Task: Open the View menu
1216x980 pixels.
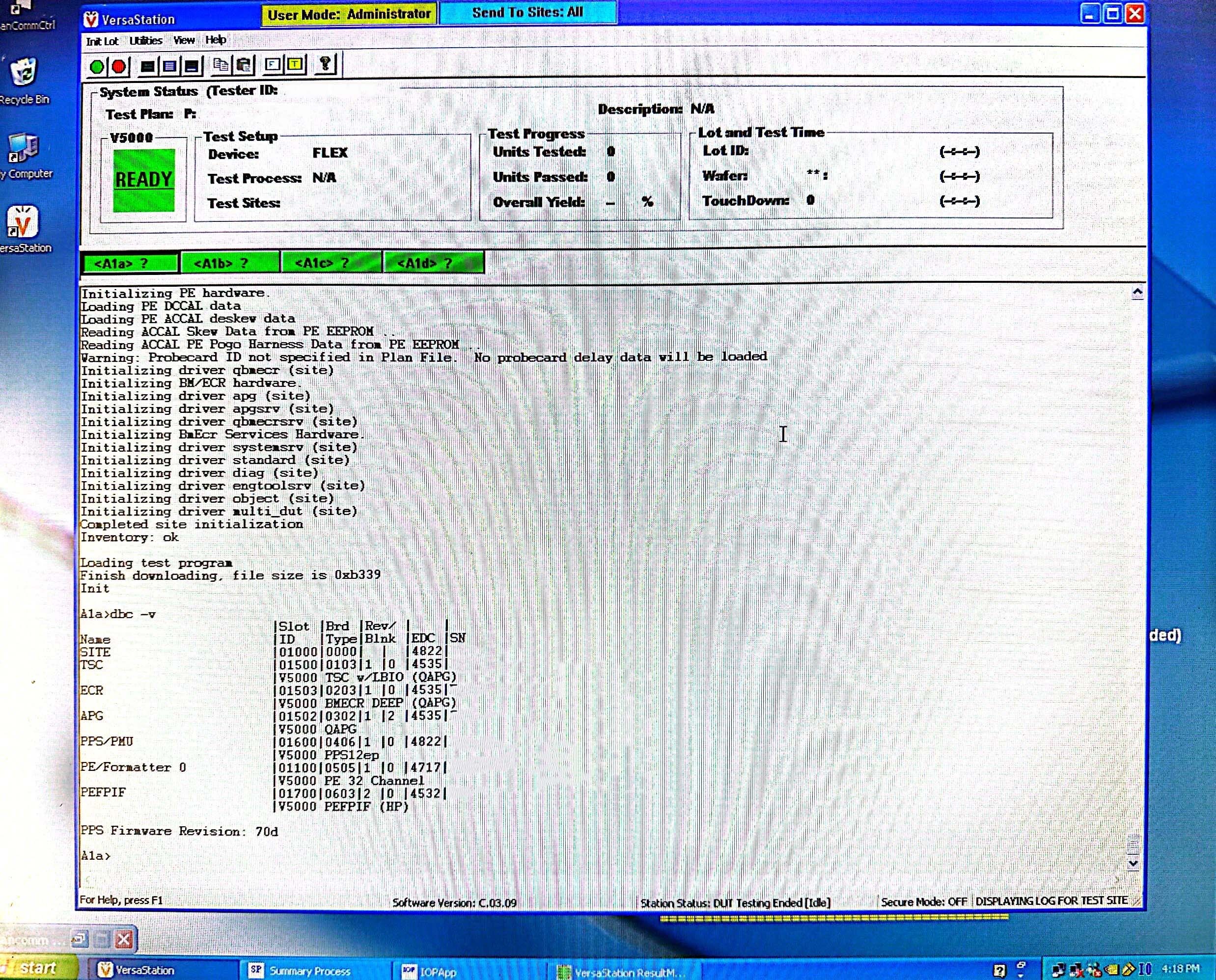Action: tap(184, 40)
